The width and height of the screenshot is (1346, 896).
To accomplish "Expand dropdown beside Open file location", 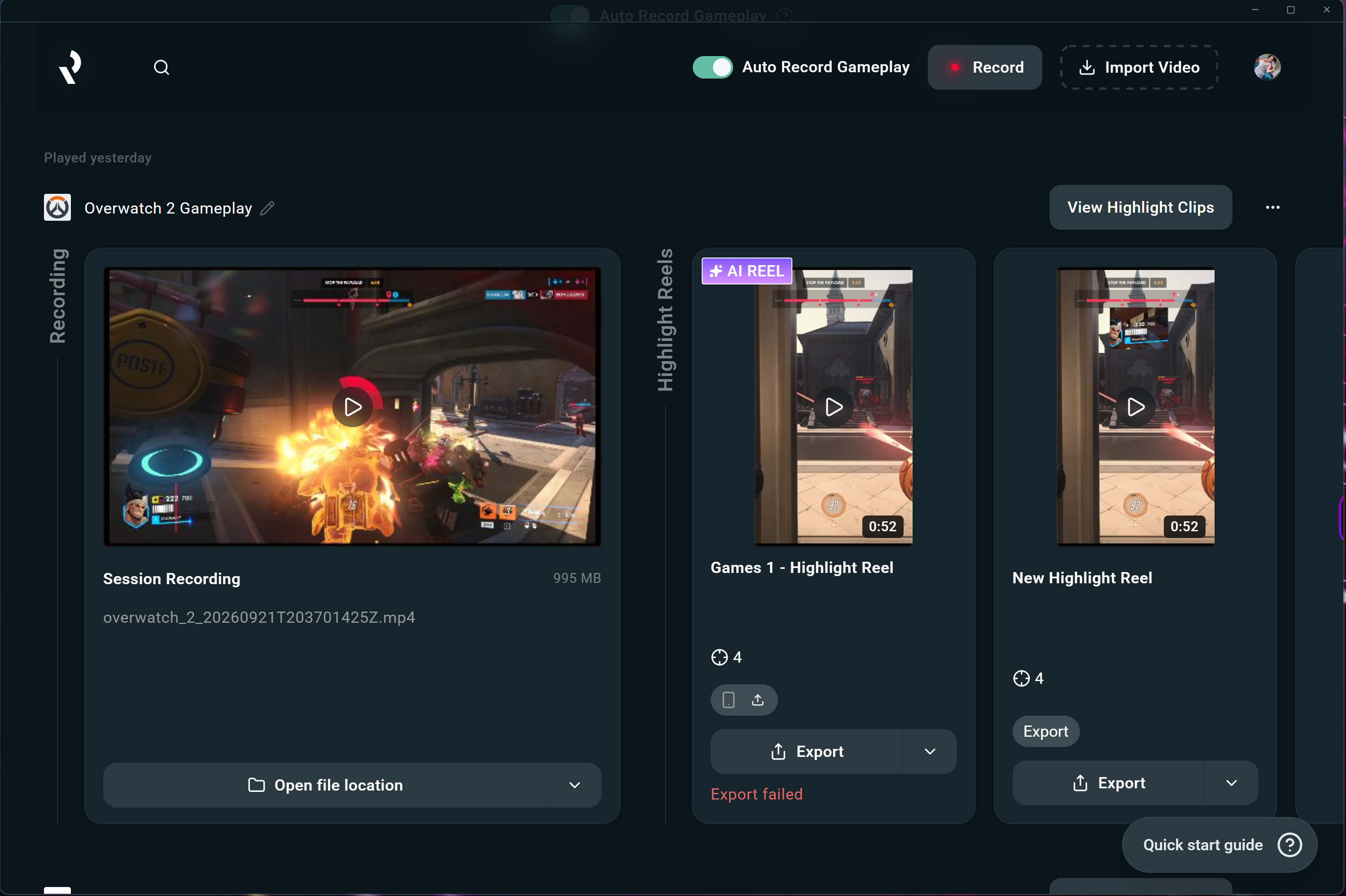I will coord(574,785).
